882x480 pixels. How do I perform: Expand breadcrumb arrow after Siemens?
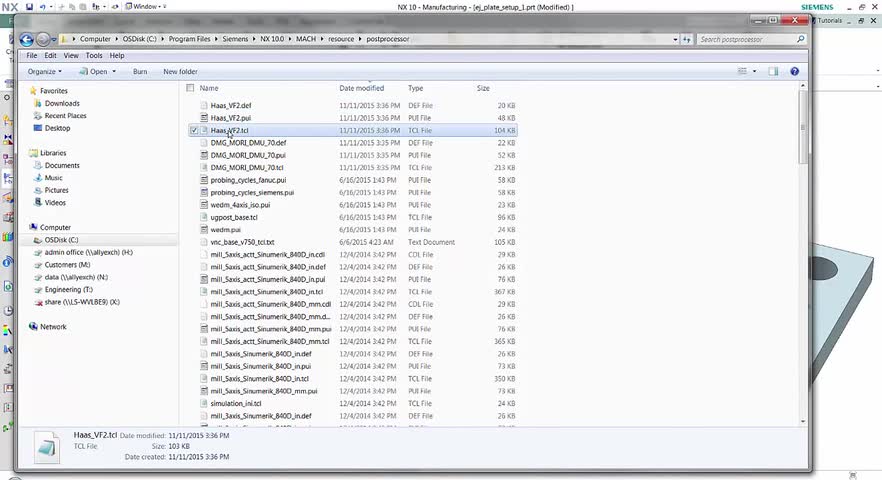click(254, 39)
